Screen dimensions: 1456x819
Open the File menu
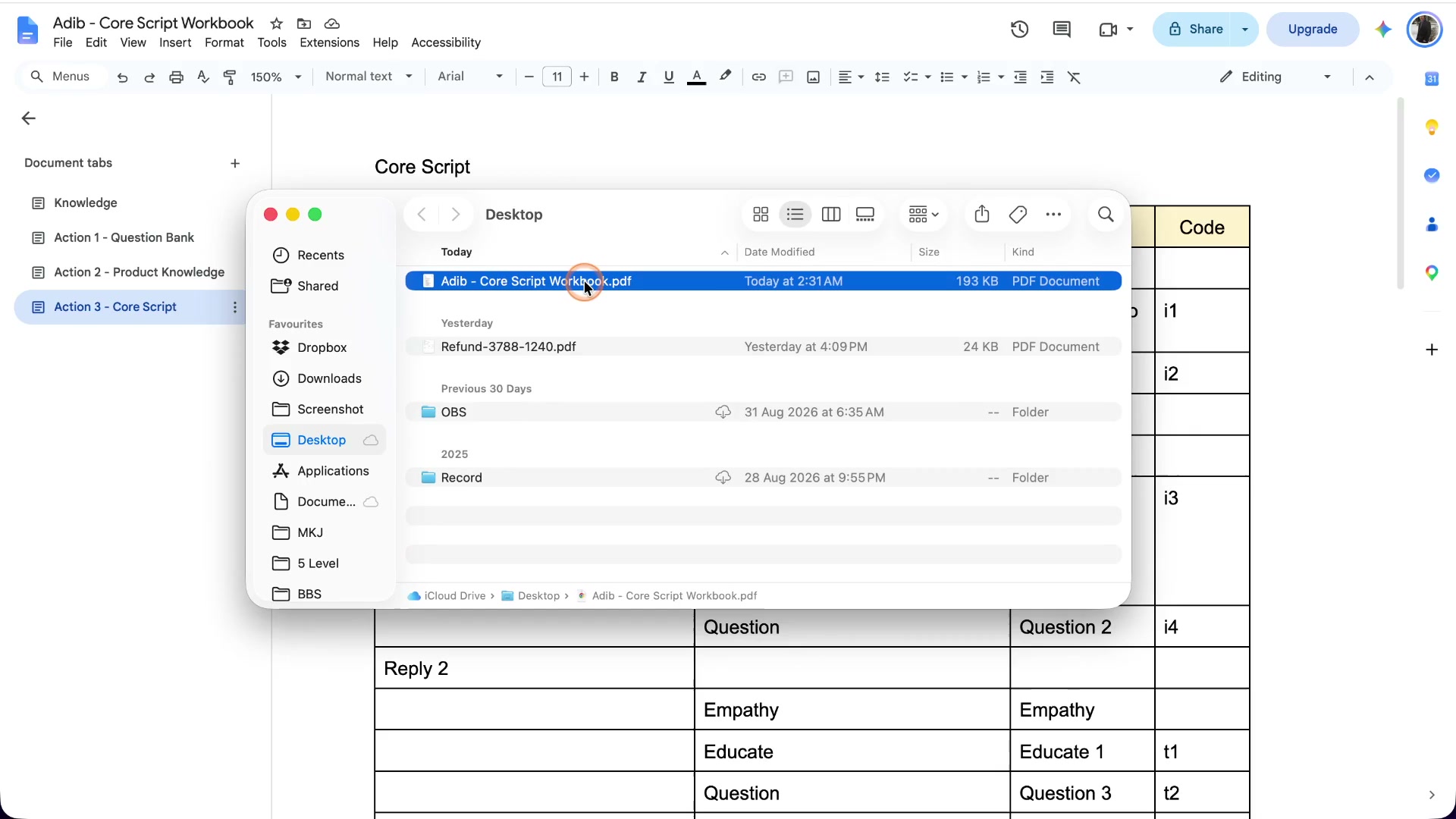coord(63,42)
